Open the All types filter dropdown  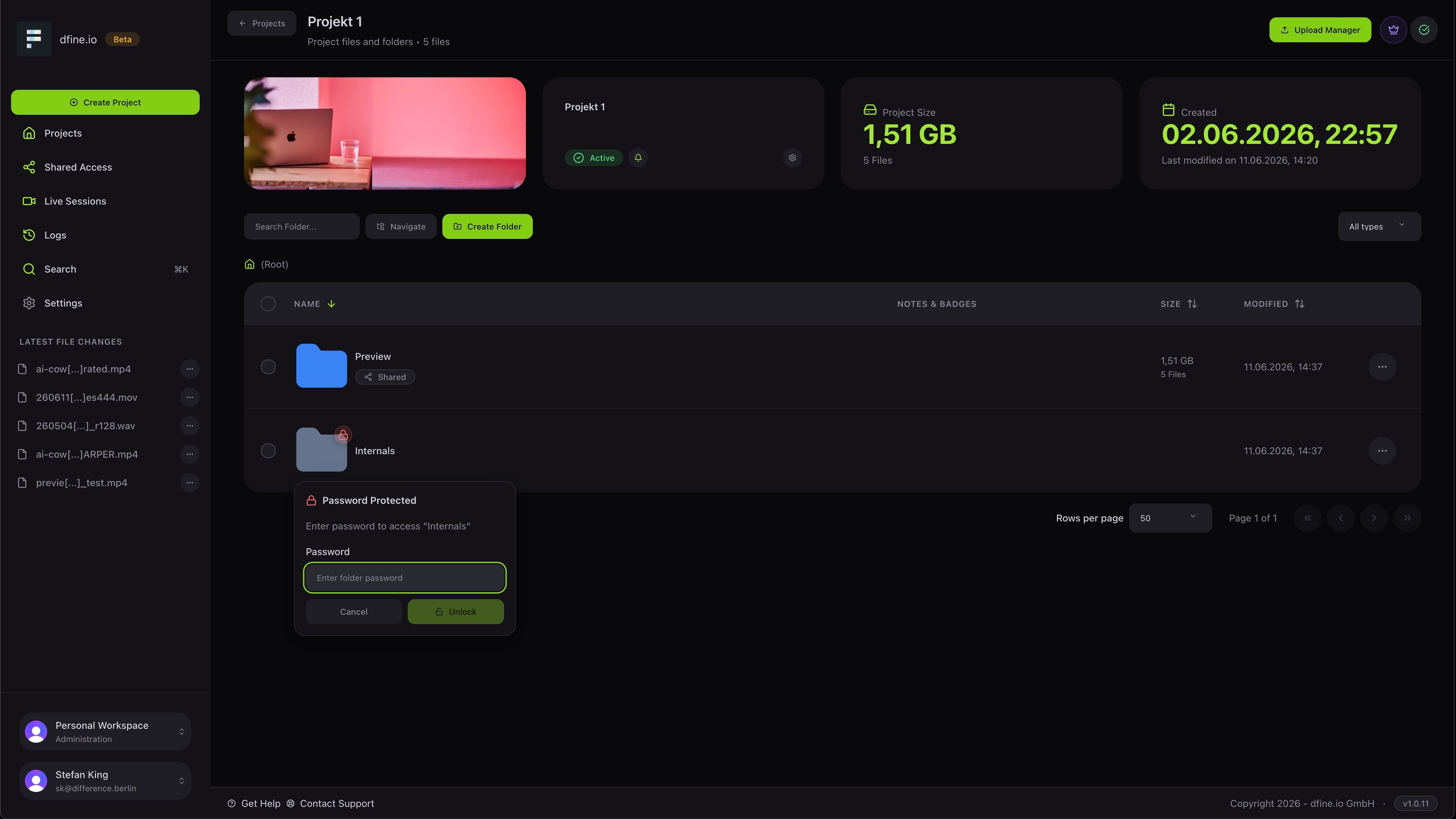point(1379,227)
